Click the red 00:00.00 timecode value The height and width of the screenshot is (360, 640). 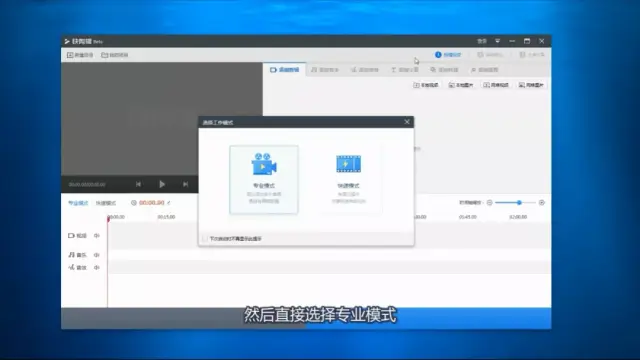151,202
